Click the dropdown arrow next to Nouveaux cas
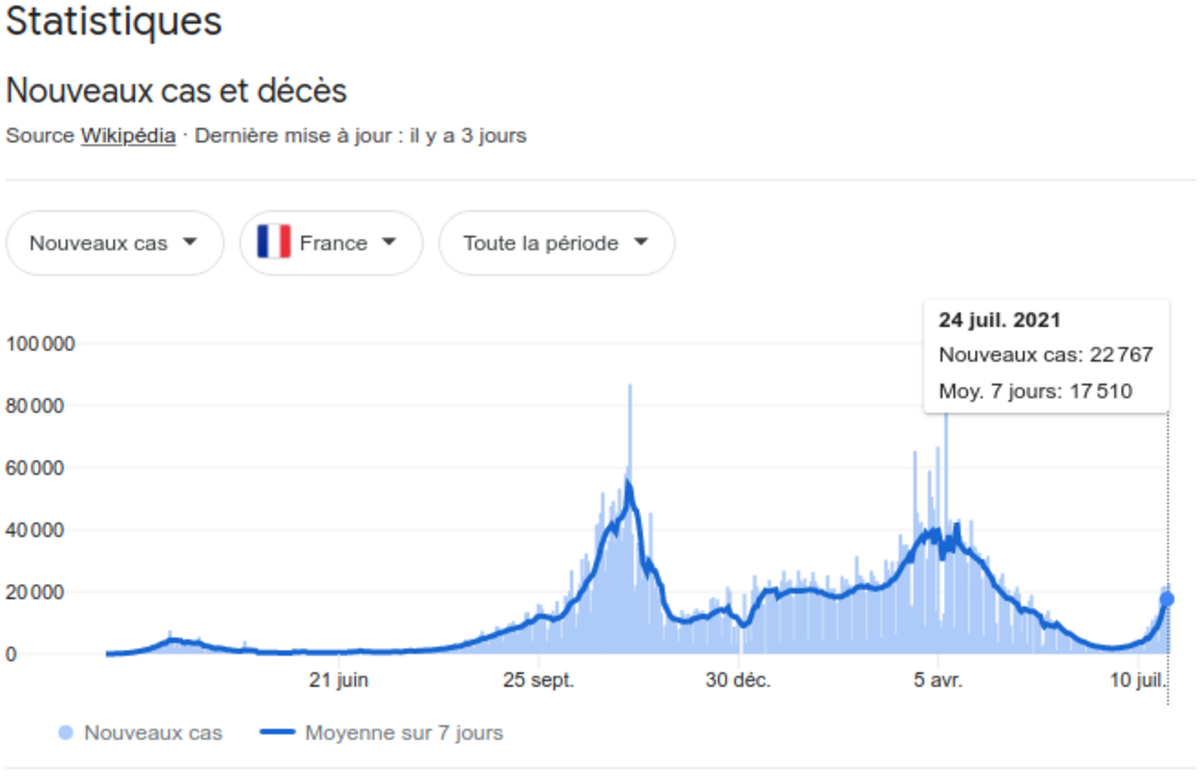The image size is (1200, 780). 189,243
